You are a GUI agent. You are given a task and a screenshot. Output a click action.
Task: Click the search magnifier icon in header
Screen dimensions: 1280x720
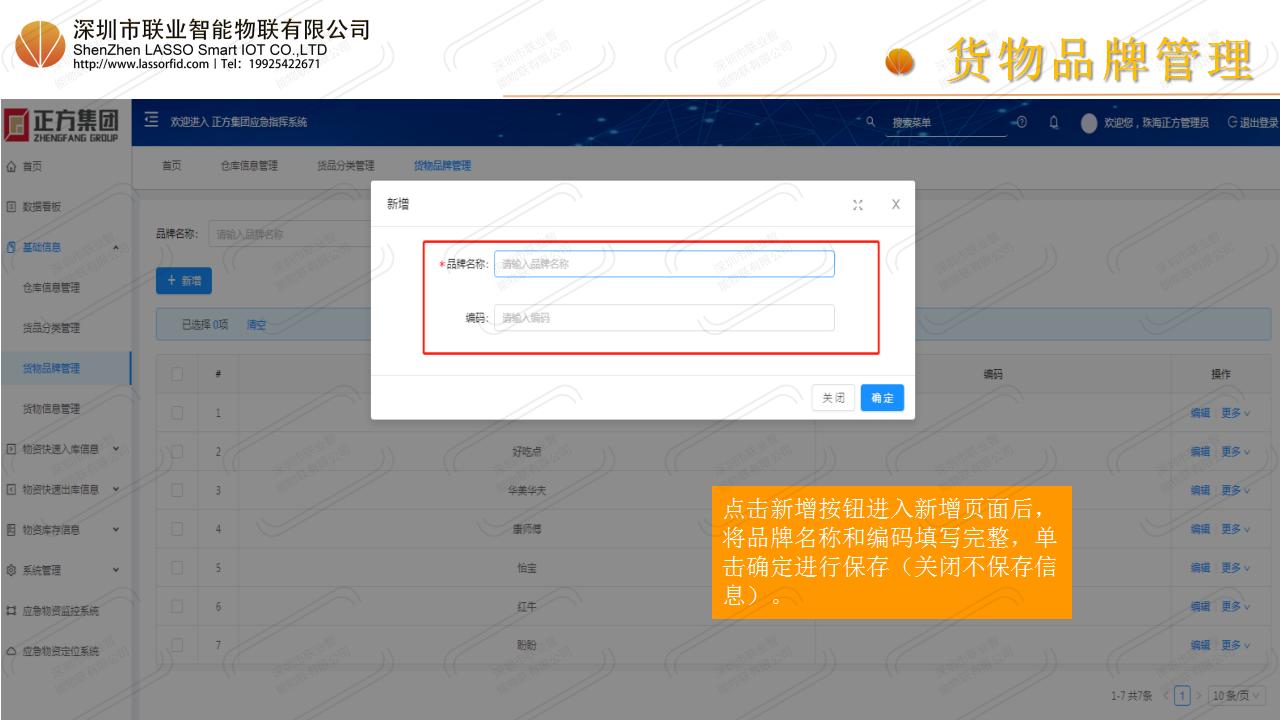click(872, 122)
